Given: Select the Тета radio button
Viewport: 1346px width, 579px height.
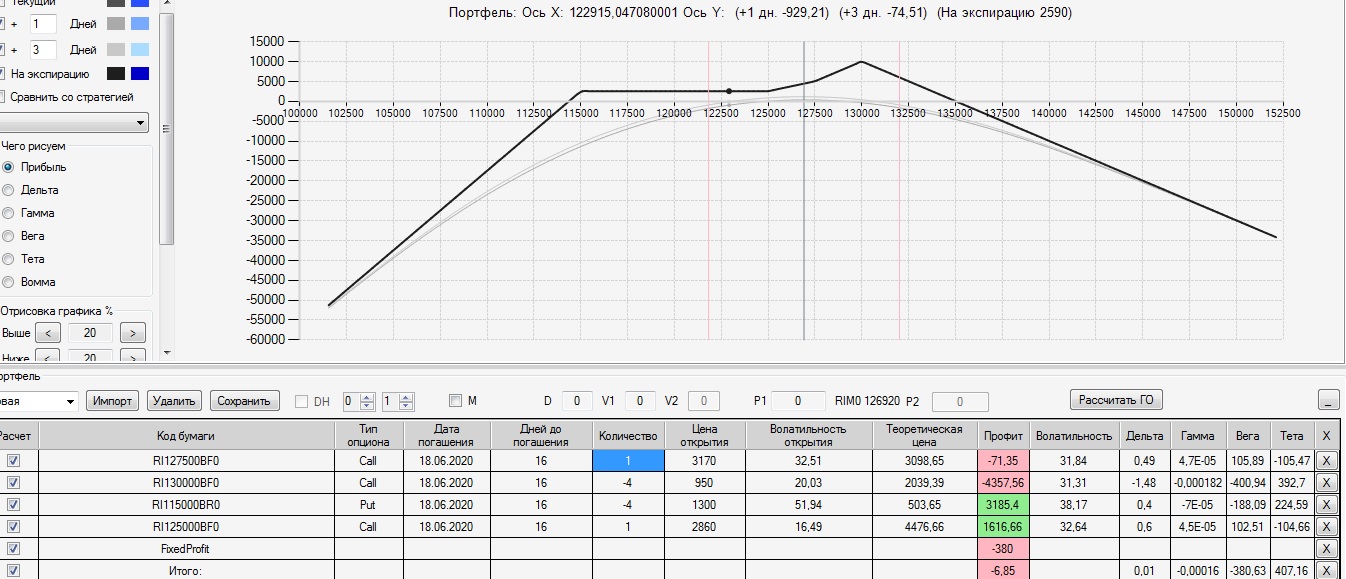Looking at the screenshot, I should [x=9, y=259].
